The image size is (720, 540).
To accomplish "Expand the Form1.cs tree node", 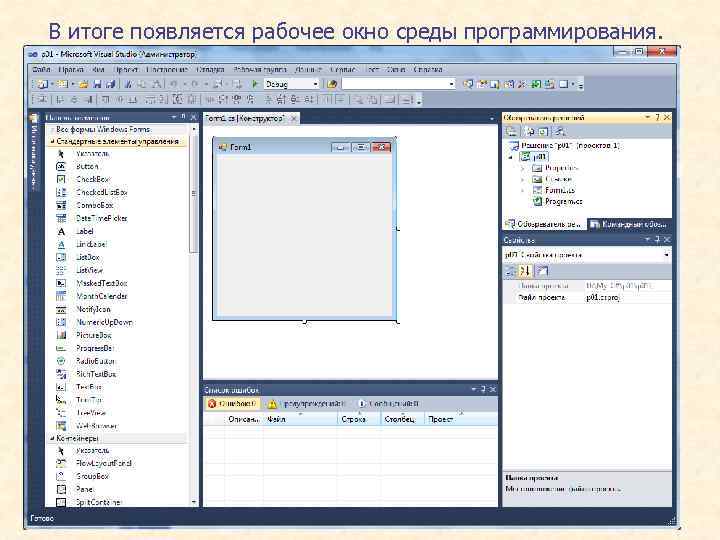I will [523, 190].
